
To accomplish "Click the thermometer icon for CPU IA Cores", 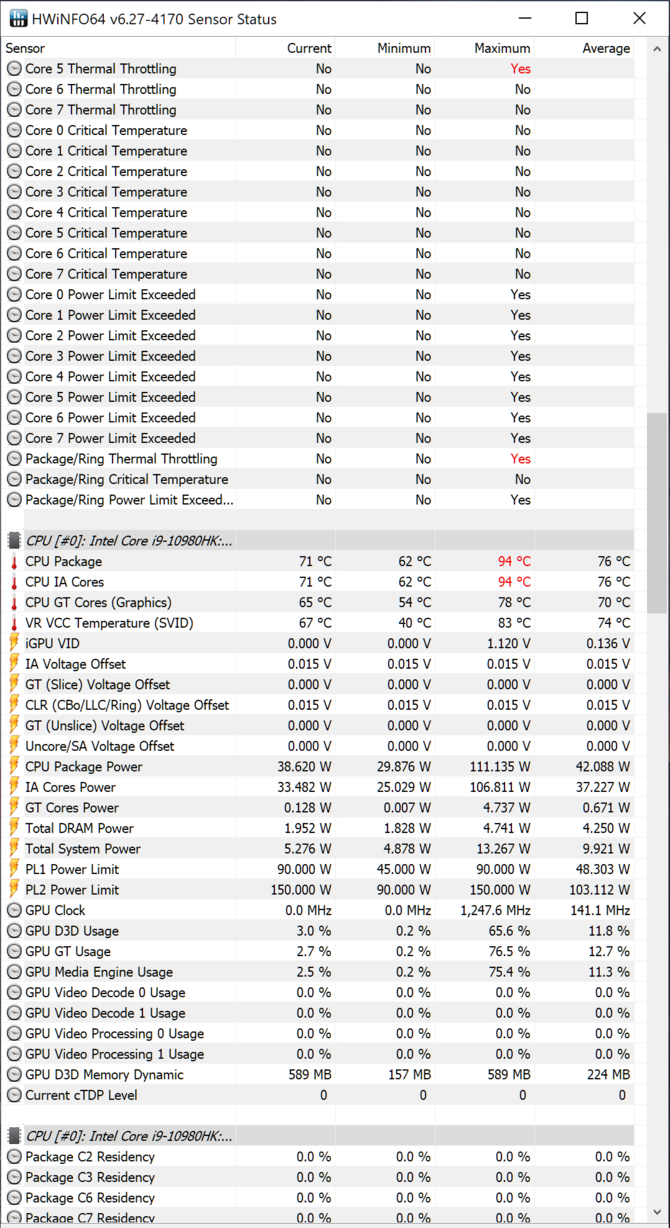I will tap(14, 582).
